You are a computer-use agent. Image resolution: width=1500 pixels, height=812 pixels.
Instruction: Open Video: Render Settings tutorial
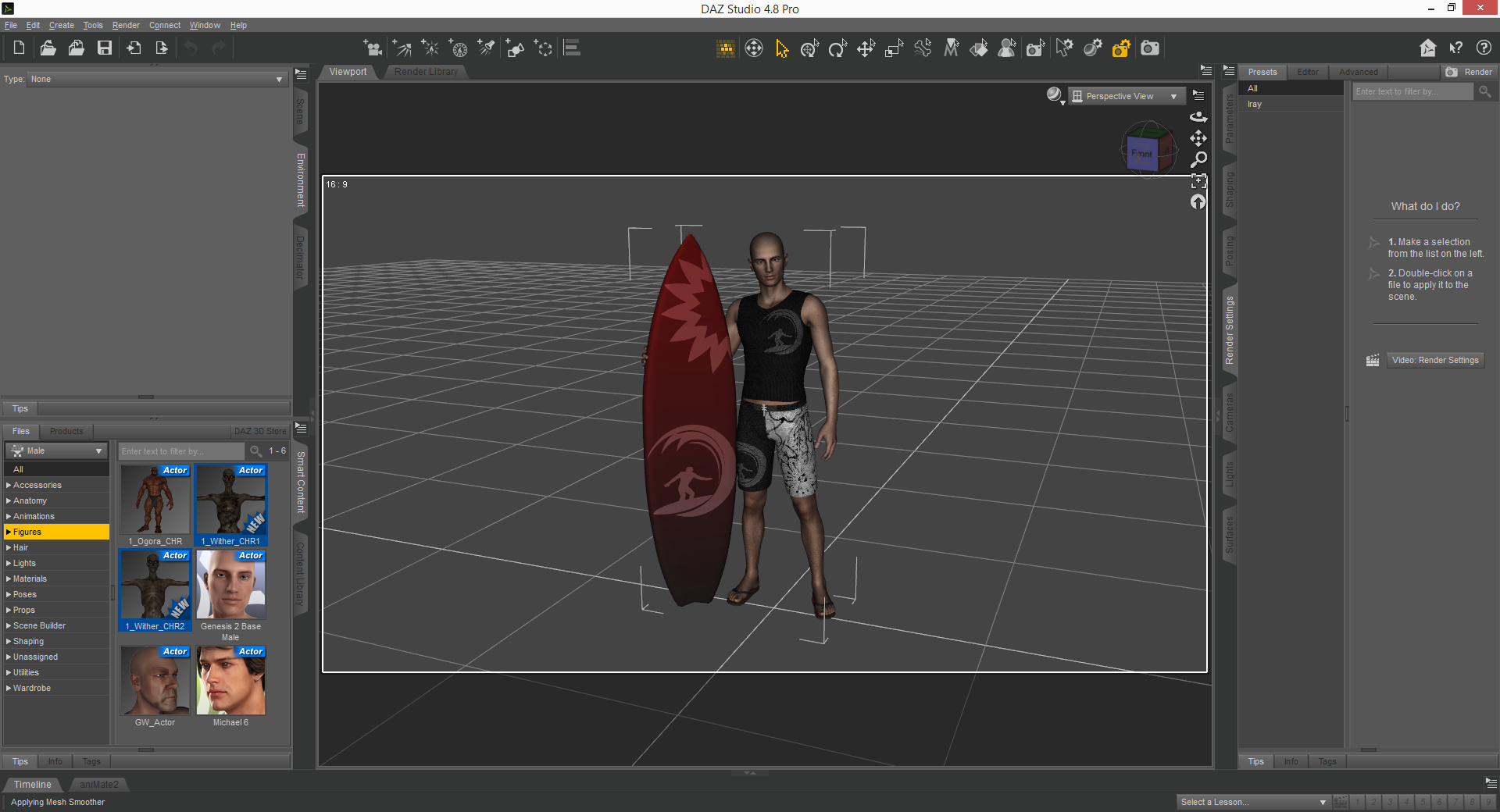click(1435, 360)
